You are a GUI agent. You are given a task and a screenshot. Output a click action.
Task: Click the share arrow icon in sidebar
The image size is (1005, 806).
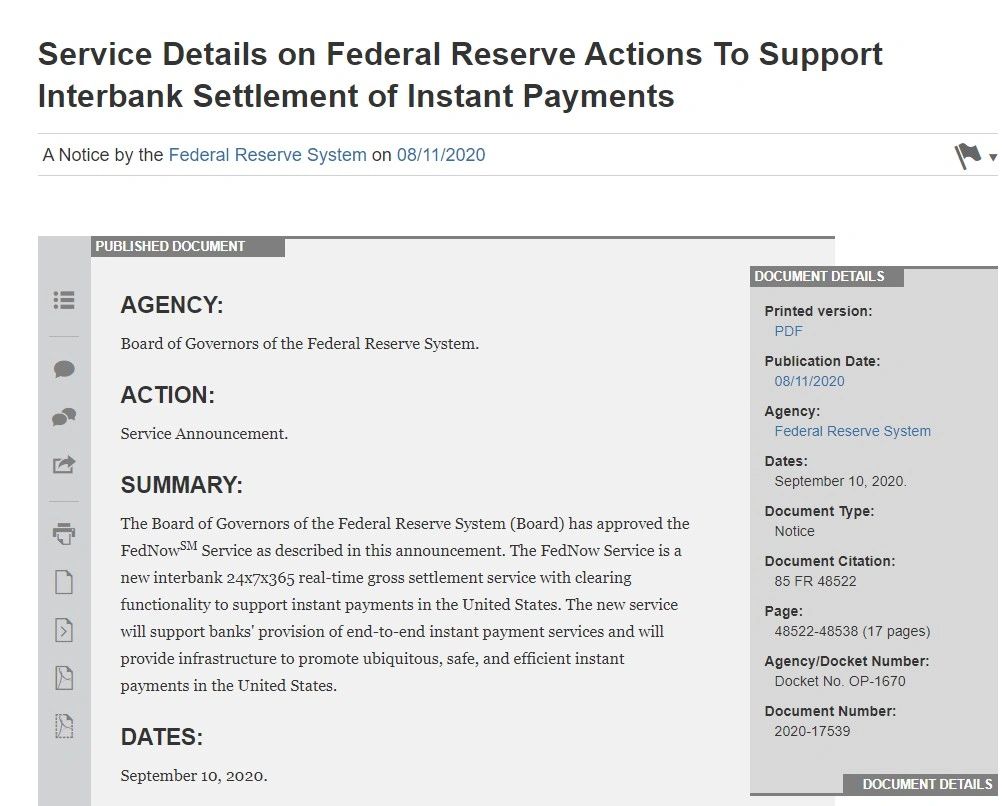[64, 465]
